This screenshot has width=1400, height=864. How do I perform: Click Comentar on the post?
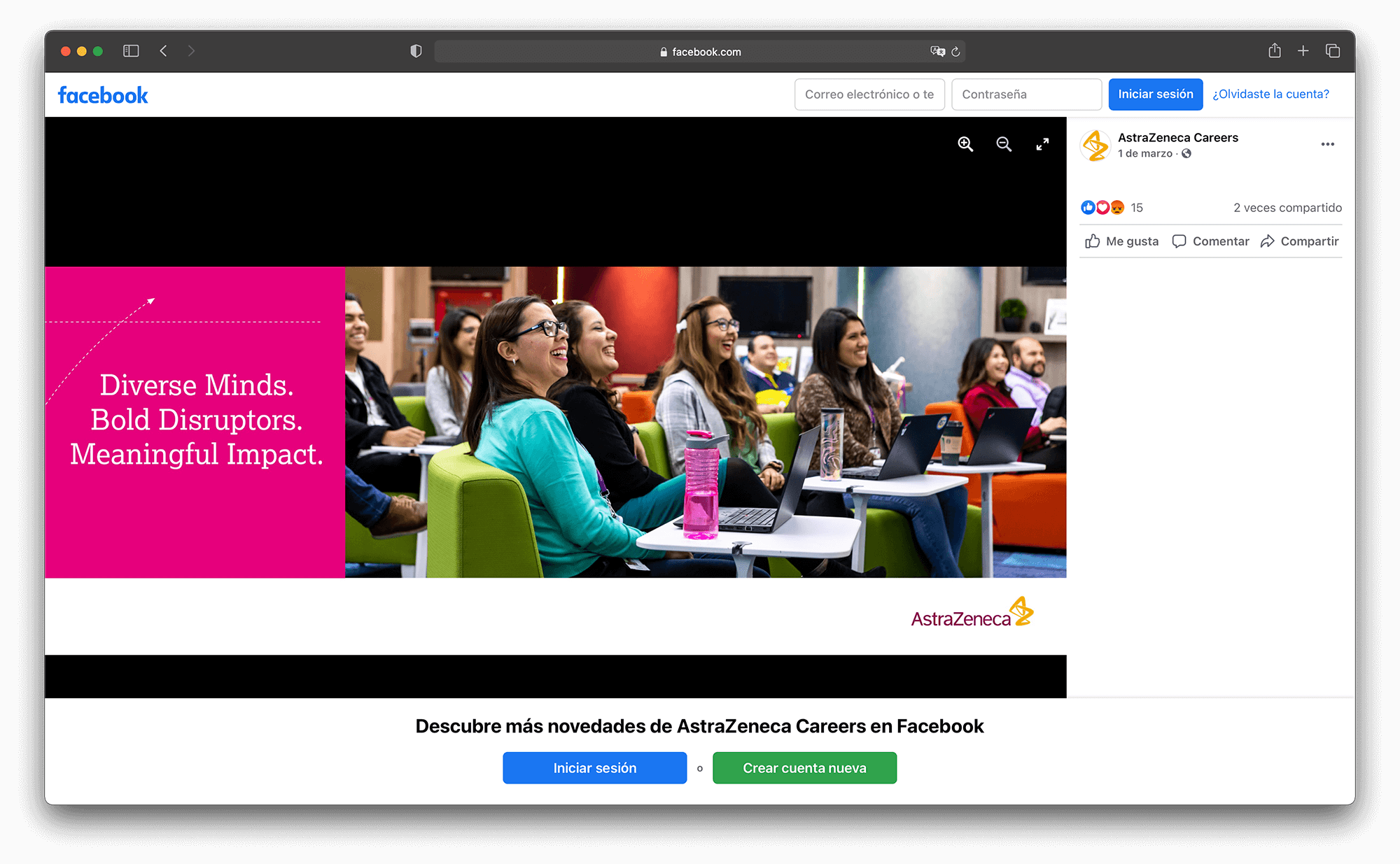[x=1210, y=241]
